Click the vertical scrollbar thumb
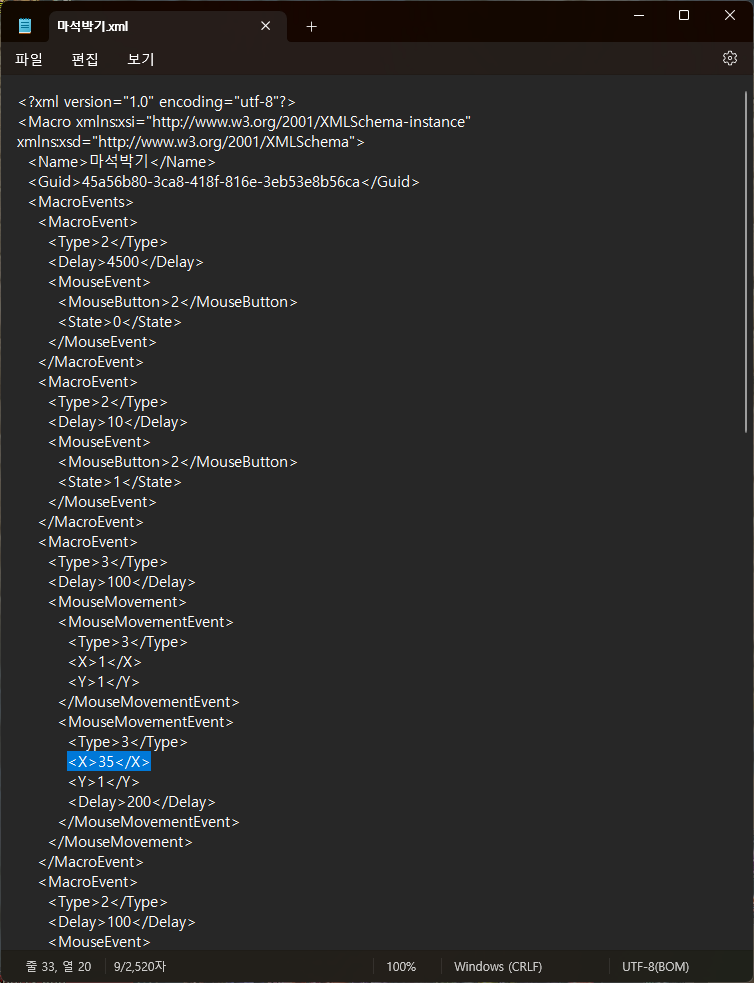The height and width of the screenshot is (983, 754). [x=746, y=262]
